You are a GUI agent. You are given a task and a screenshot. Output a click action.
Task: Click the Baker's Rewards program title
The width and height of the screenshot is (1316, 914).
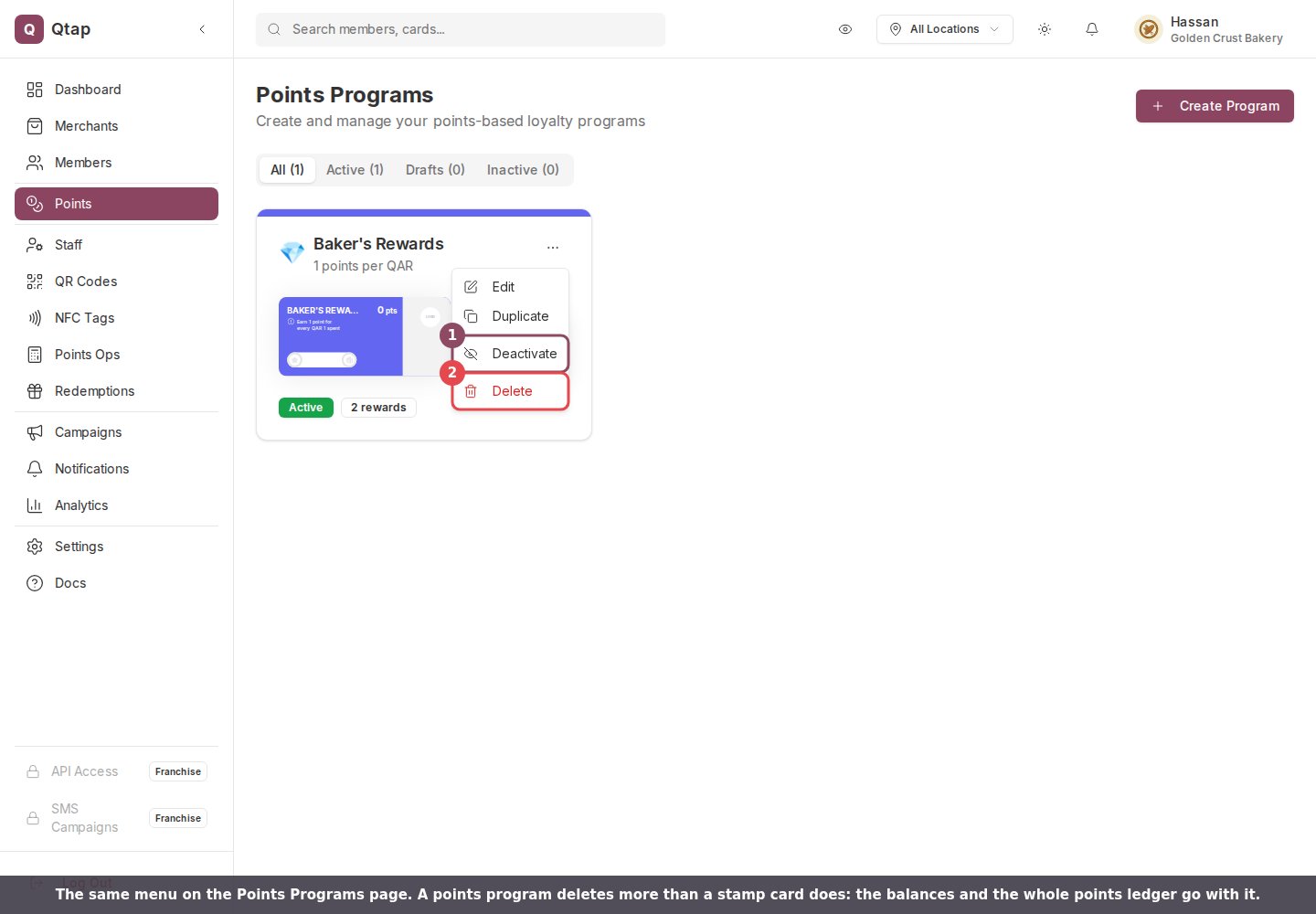pyautogui.click(x=378, y=244)
